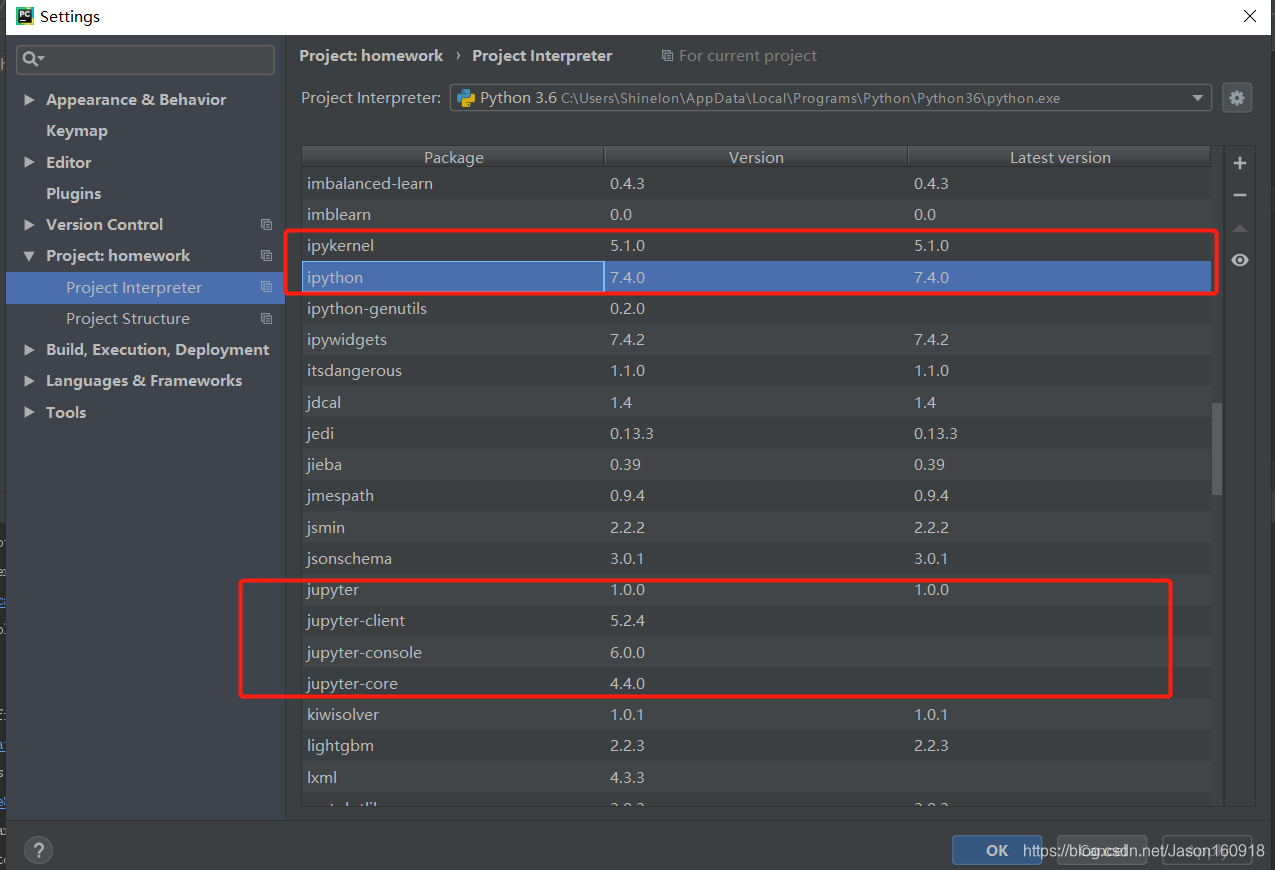1275x870 pixels.
Task: Click project-level icon beside Project Structure
Action: (266, 319)
